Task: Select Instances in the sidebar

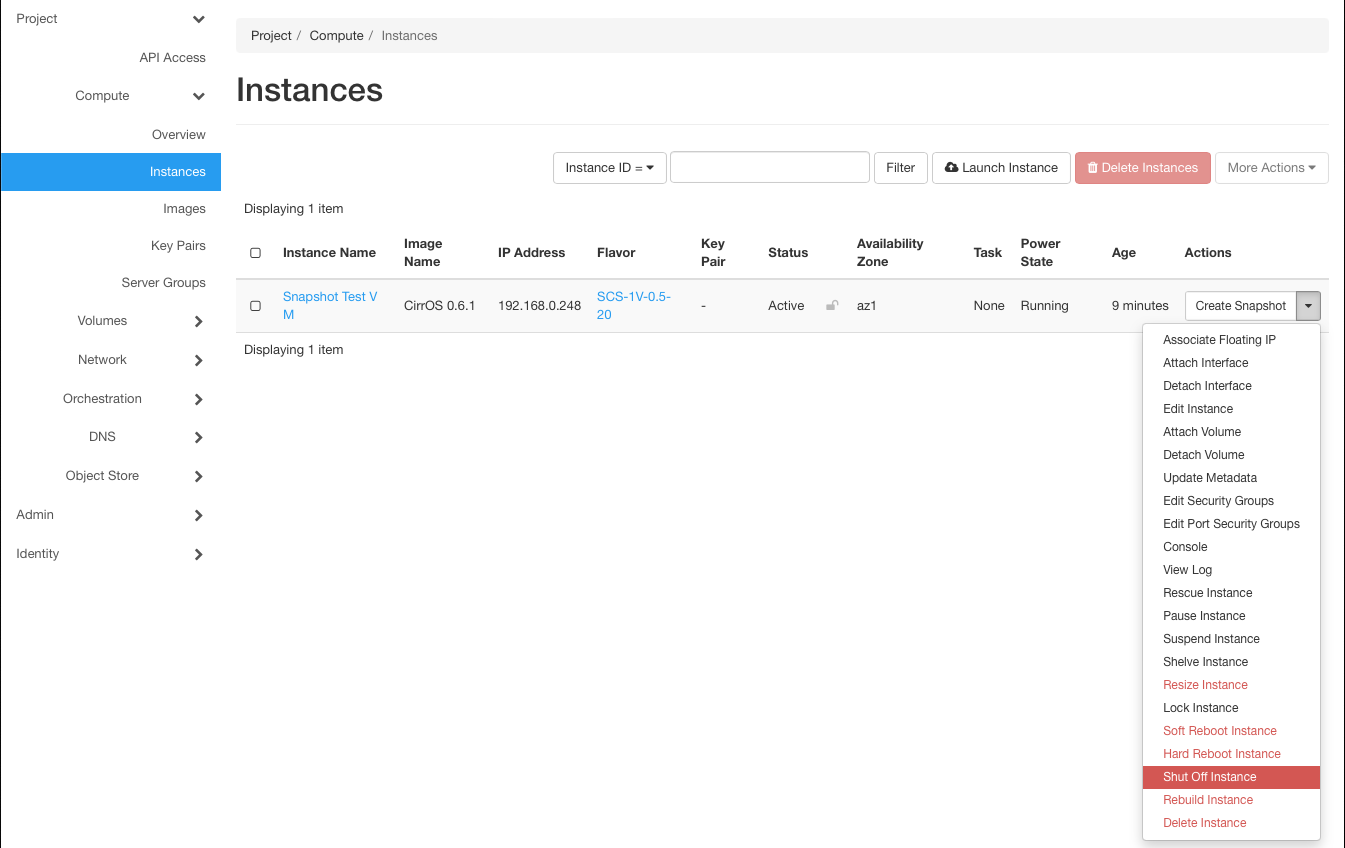Action: click(x=111, y=172)
